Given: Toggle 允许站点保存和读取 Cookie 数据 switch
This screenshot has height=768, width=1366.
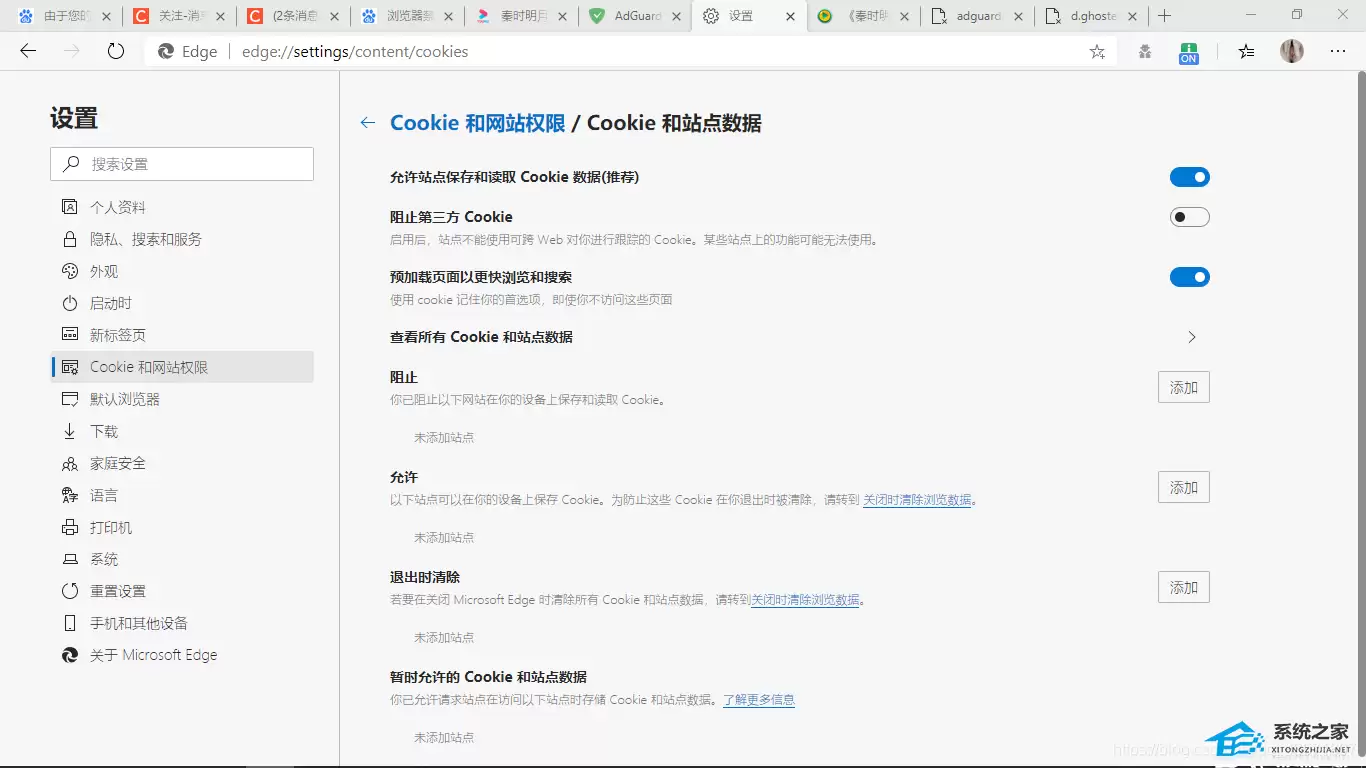Looking at the screenshot, I should [x=1190, y=177].
